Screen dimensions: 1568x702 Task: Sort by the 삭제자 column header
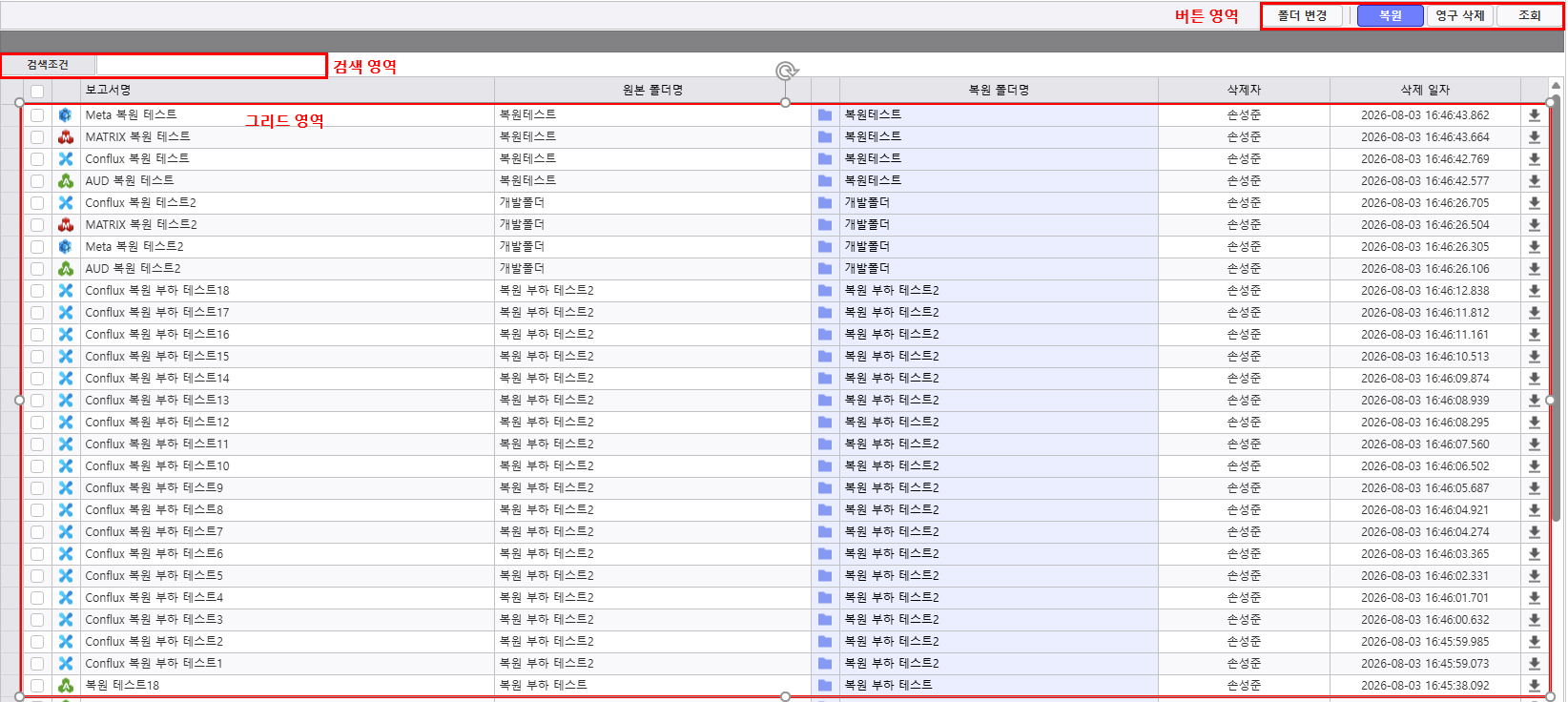pos(1244,90)
